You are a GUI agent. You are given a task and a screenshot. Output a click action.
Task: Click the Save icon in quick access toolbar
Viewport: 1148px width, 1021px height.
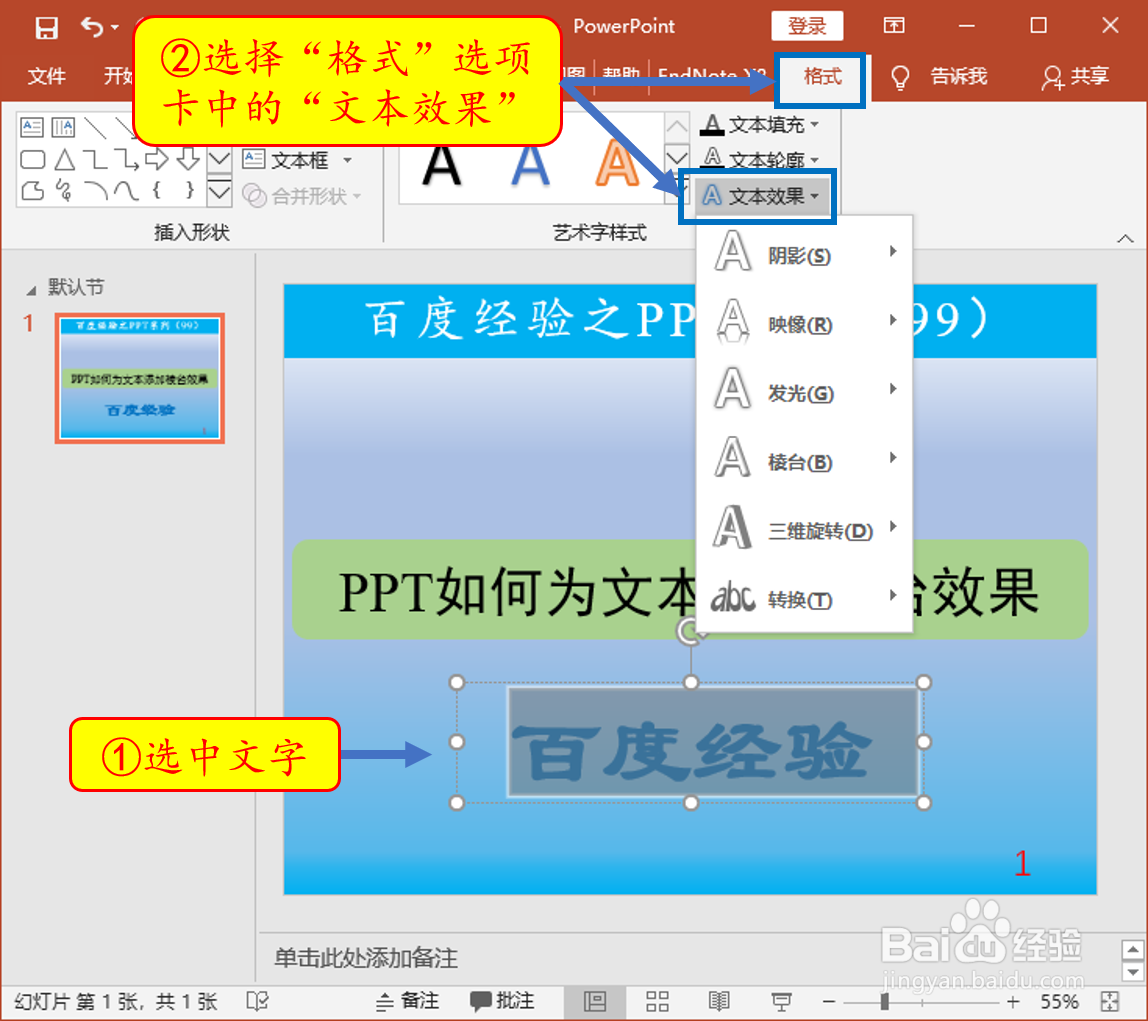(46, 28)
